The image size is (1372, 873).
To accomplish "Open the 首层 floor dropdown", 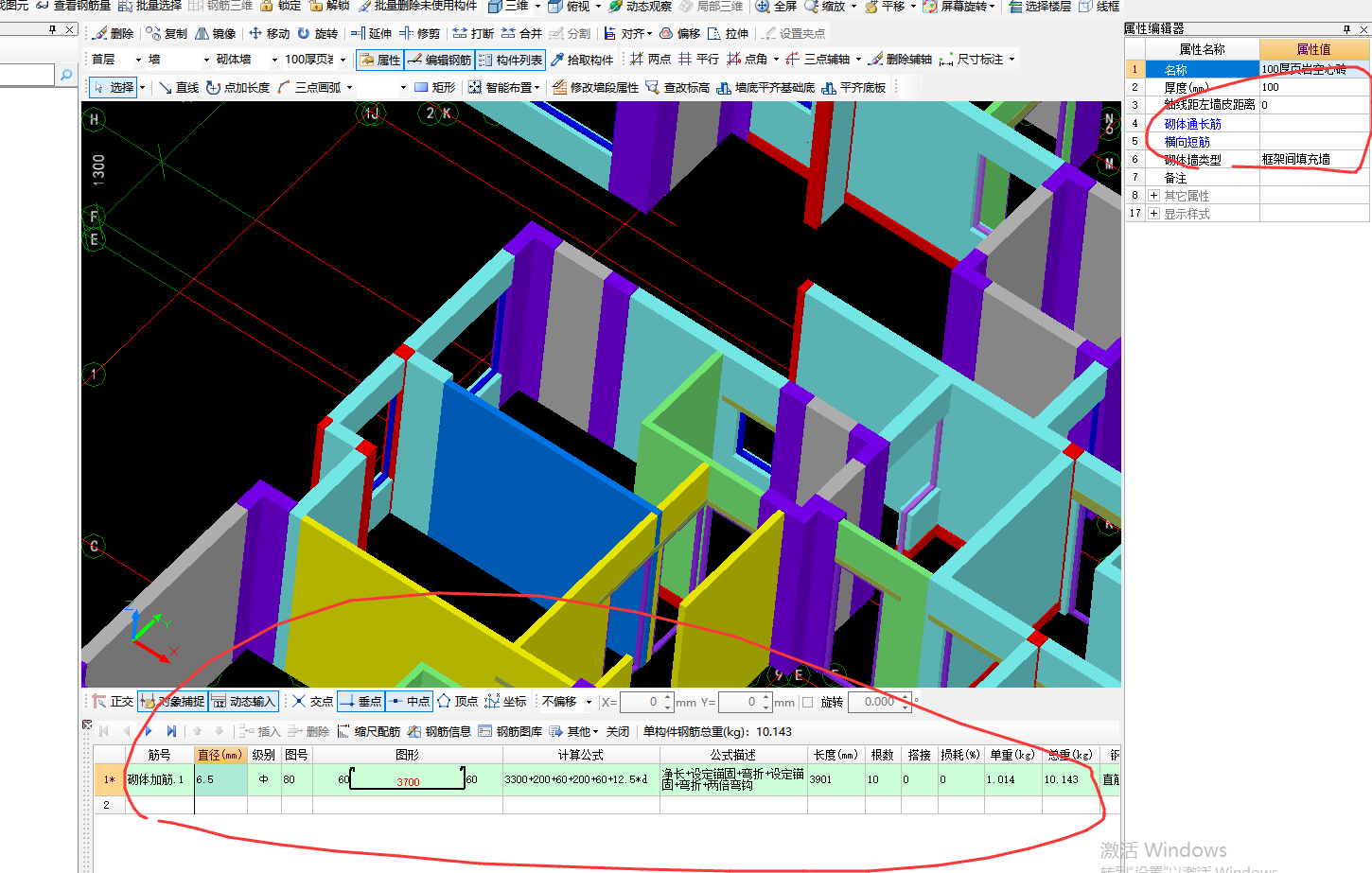I will pyautogui.click(x=138, y=59).
